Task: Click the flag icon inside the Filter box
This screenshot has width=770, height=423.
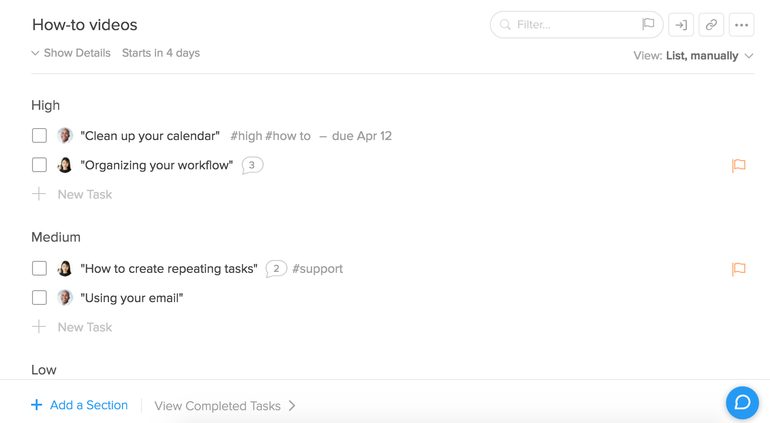Action: pos(648,24)
